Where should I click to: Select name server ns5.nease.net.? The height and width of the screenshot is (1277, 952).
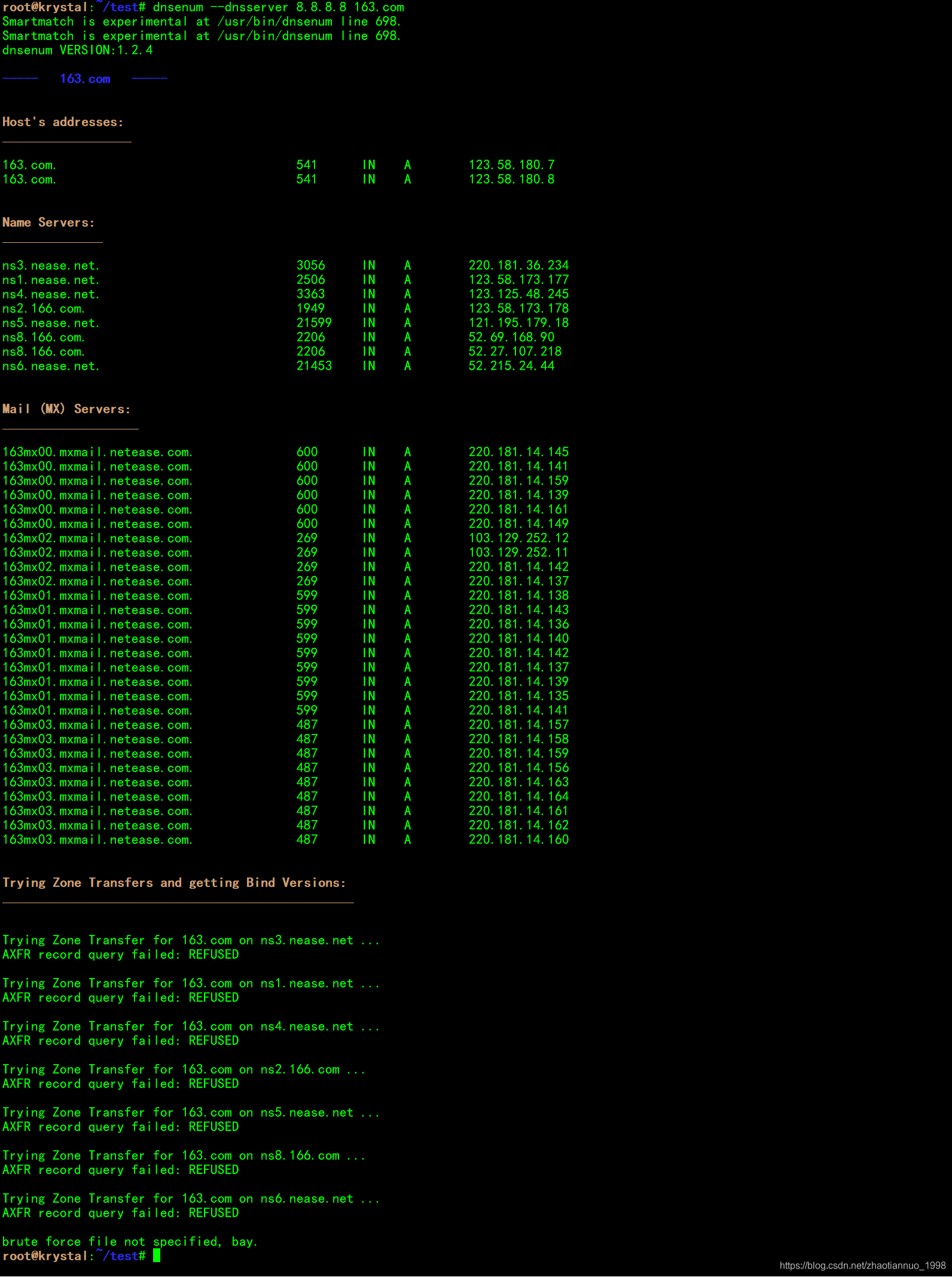tap(51, 323)
